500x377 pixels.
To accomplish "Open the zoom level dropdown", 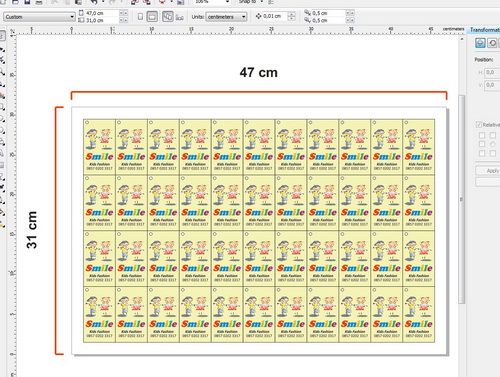I will (212, 2).
